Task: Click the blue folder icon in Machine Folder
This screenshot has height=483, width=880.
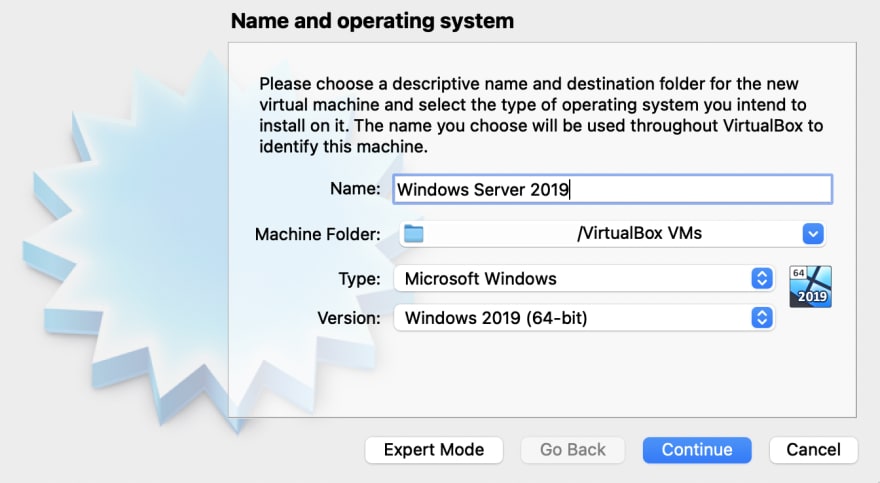Action: 414,233
